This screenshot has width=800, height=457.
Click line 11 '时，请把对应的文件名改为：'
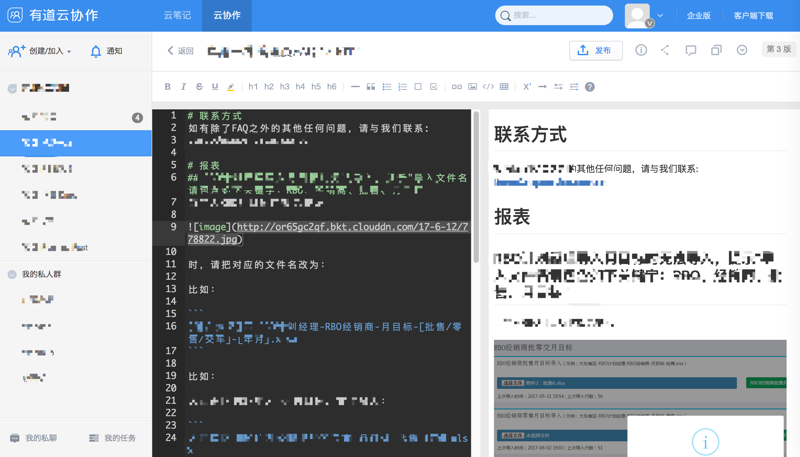(256, 265)
